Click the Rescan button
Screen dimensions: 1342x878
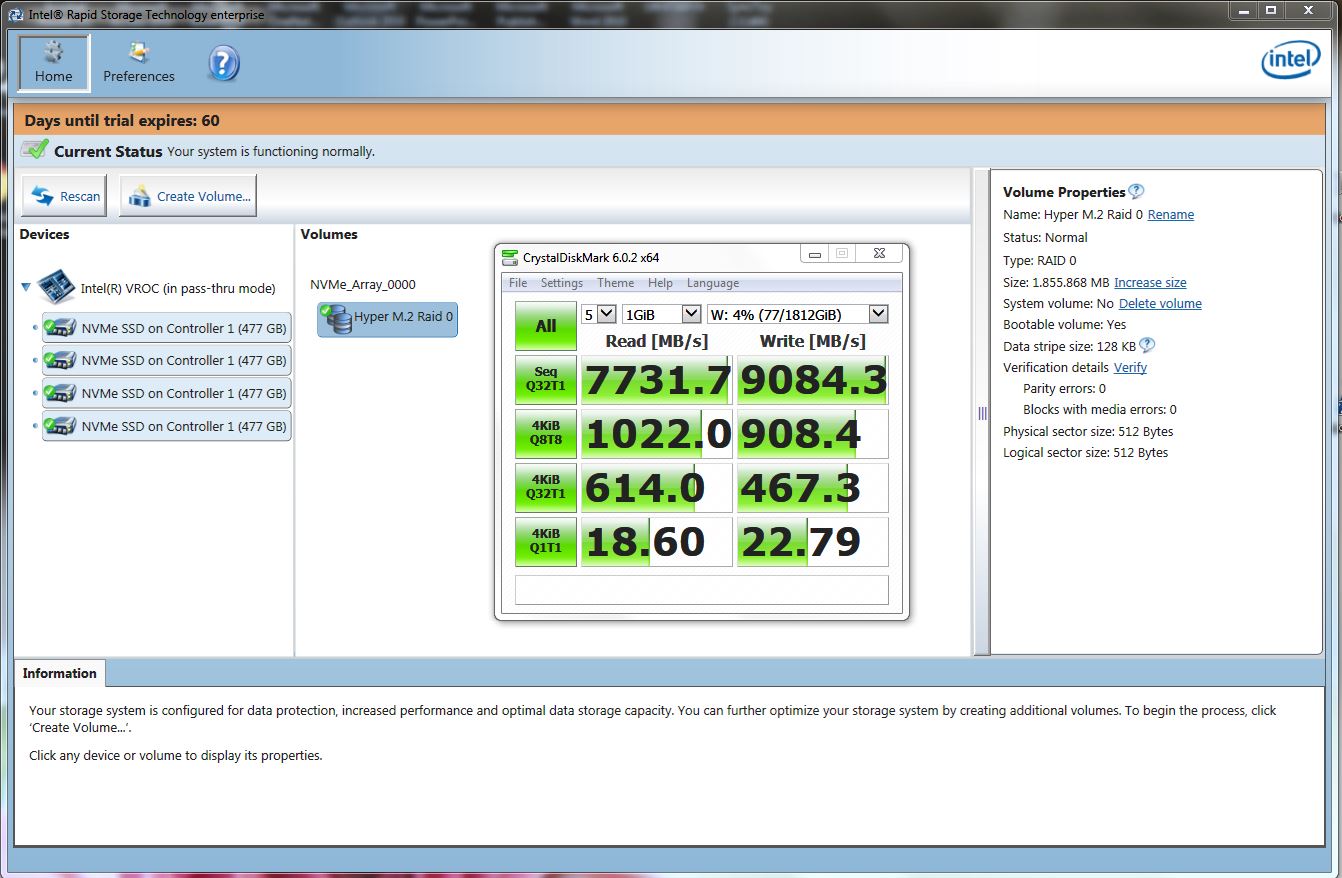point(64,196)
